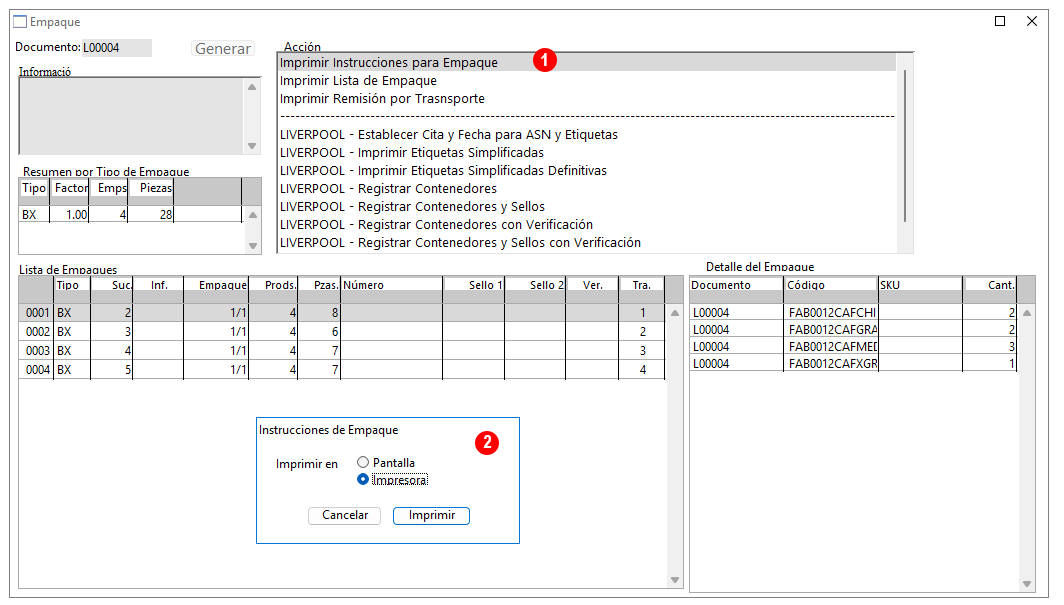1064x605 pixels.
Task: Click down arrow of Información scrollbar
Action: [x=252, y=146]
